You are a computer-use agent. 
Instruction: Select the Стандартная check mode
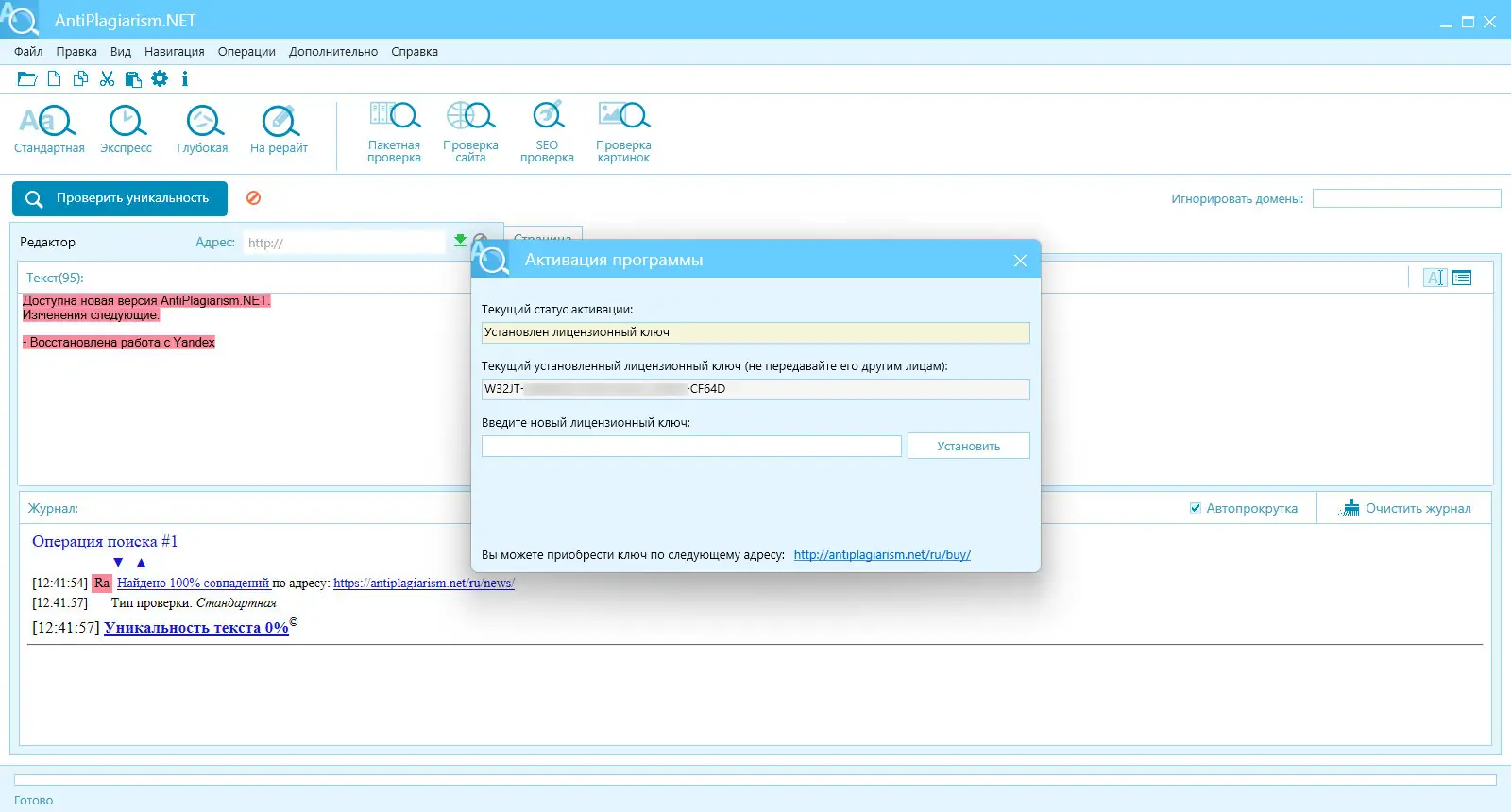(x=49, y=129)
